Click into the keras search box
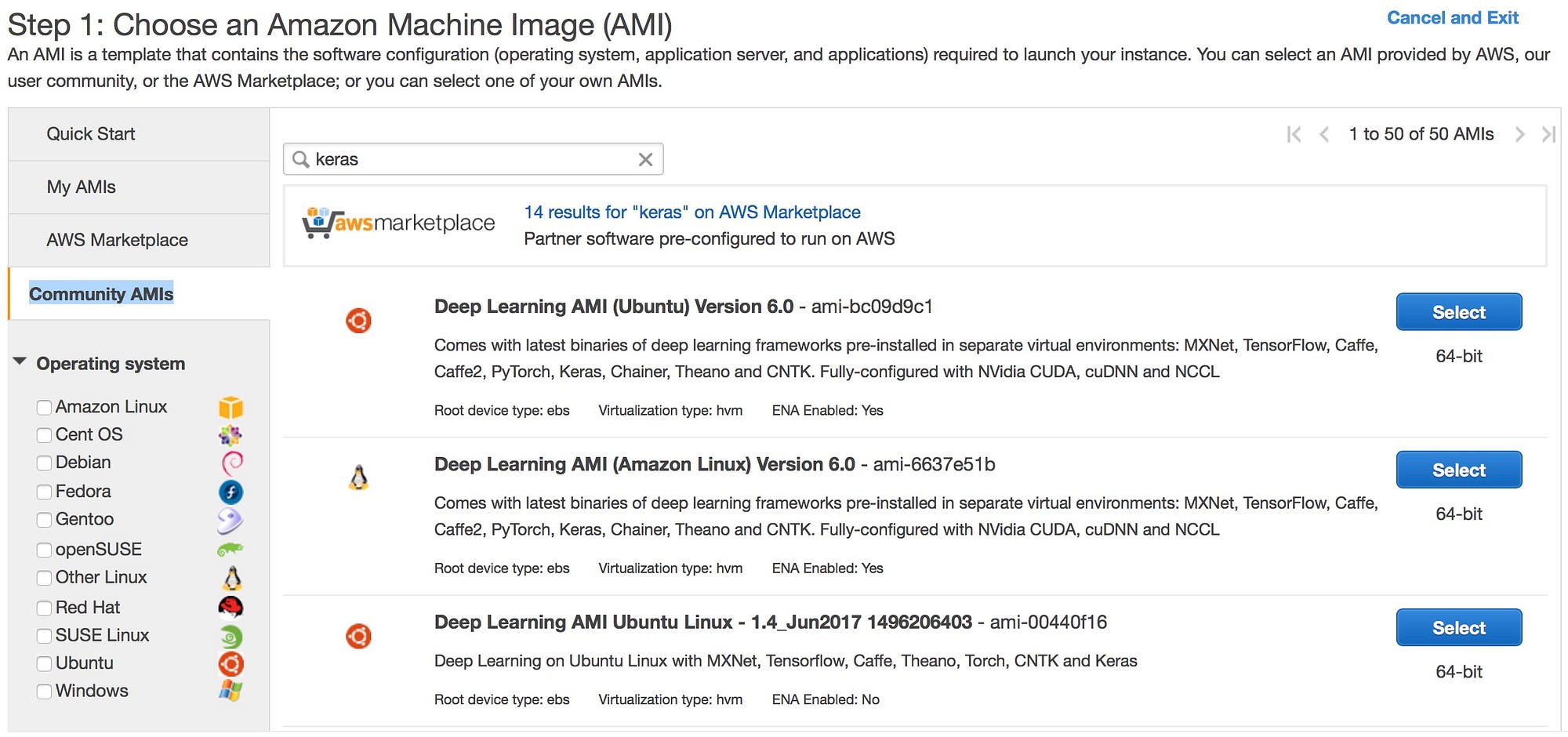The image size is (1568, 737). click(x=470, y=160)
